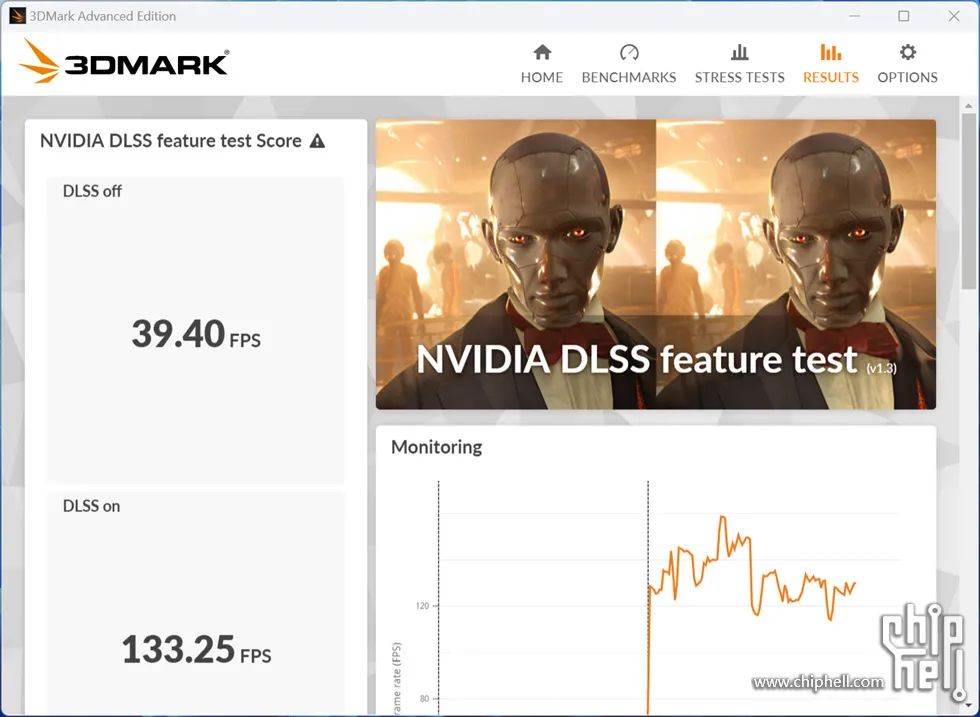
Task: Click the 3DMark app icon in title bar
Action: [17, 16]
